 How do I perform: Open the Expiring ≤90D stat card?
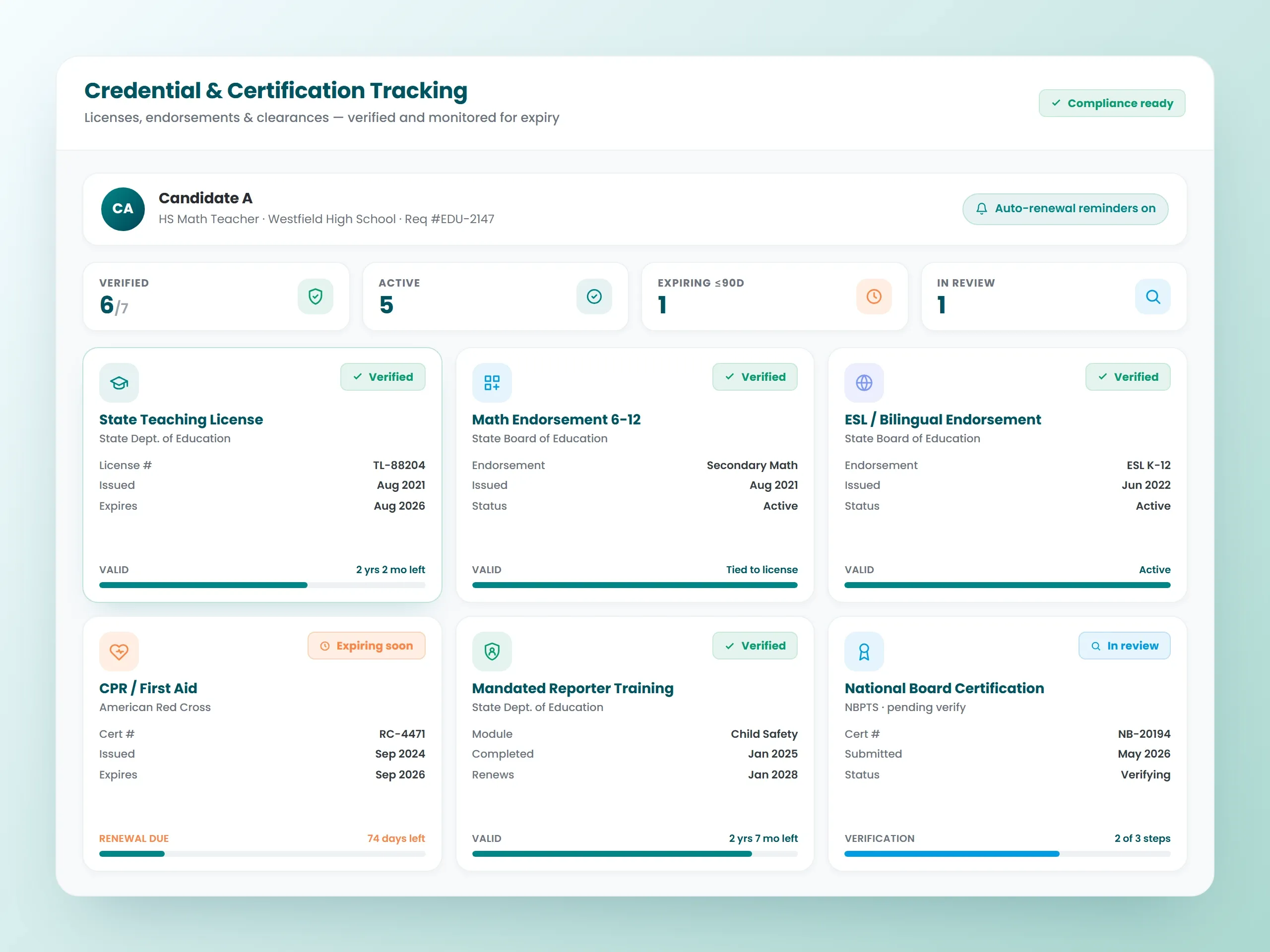pos(774,296)
